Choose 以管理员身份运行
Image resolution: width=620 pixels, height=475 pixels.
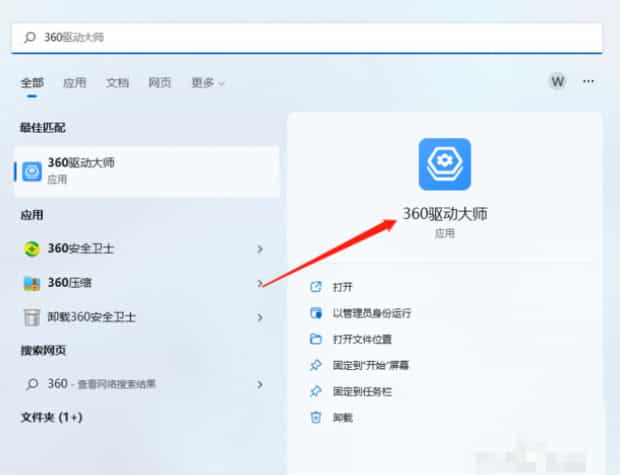372,313
